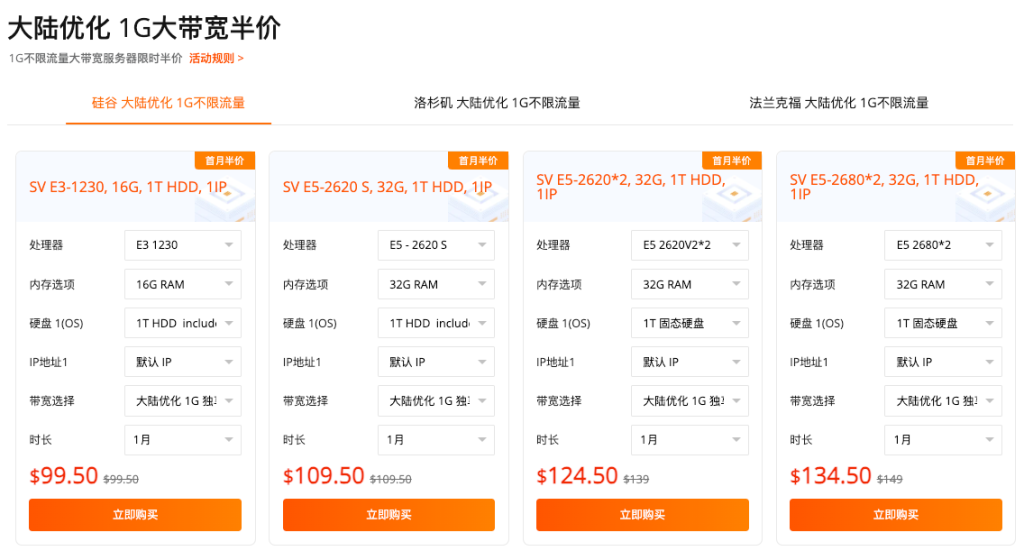Image resolution: width=1024 pixels, height=551 pixels.
Task: Open 1T 固态硬盘 disk dropdown in E5-2680*2 card
Action: (x=942, y=323)
